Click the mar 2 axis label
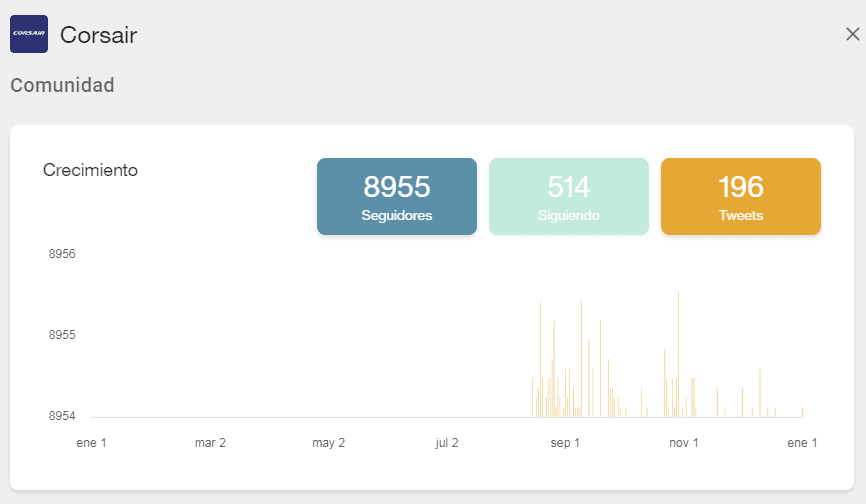The height and width of the screenshot is (504, 866). click(210, 443)
